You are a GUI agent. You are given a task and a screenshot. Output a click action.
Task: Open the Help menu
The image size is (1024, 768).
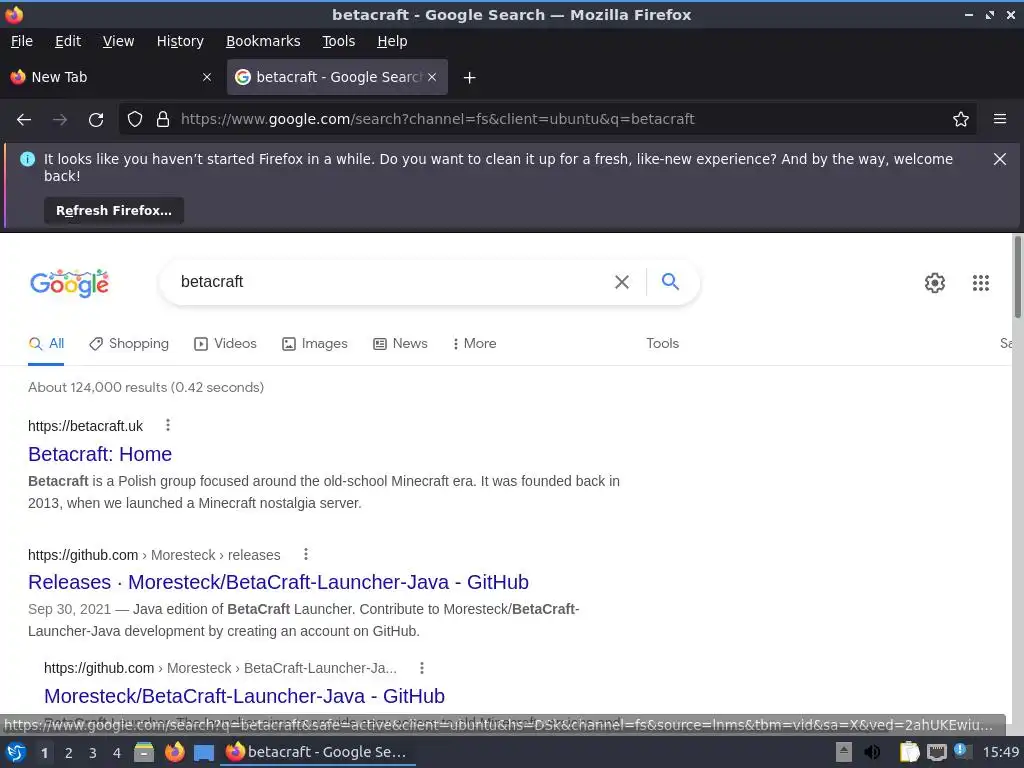point(392,41)
